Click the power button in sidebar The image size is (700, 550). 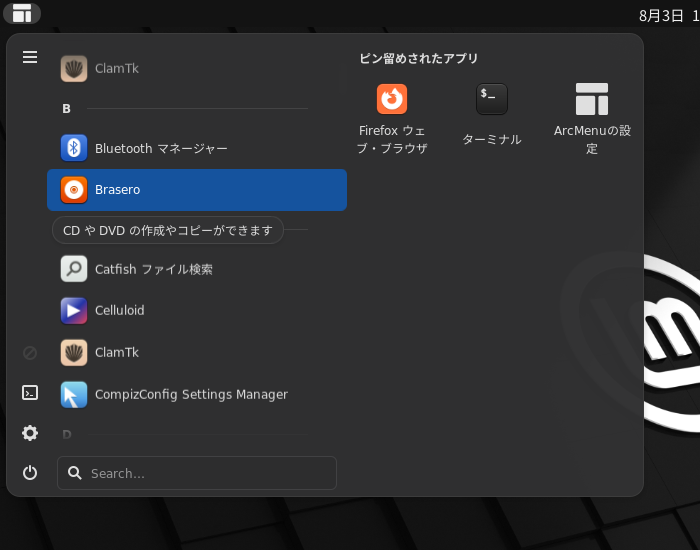click(30, 473)
